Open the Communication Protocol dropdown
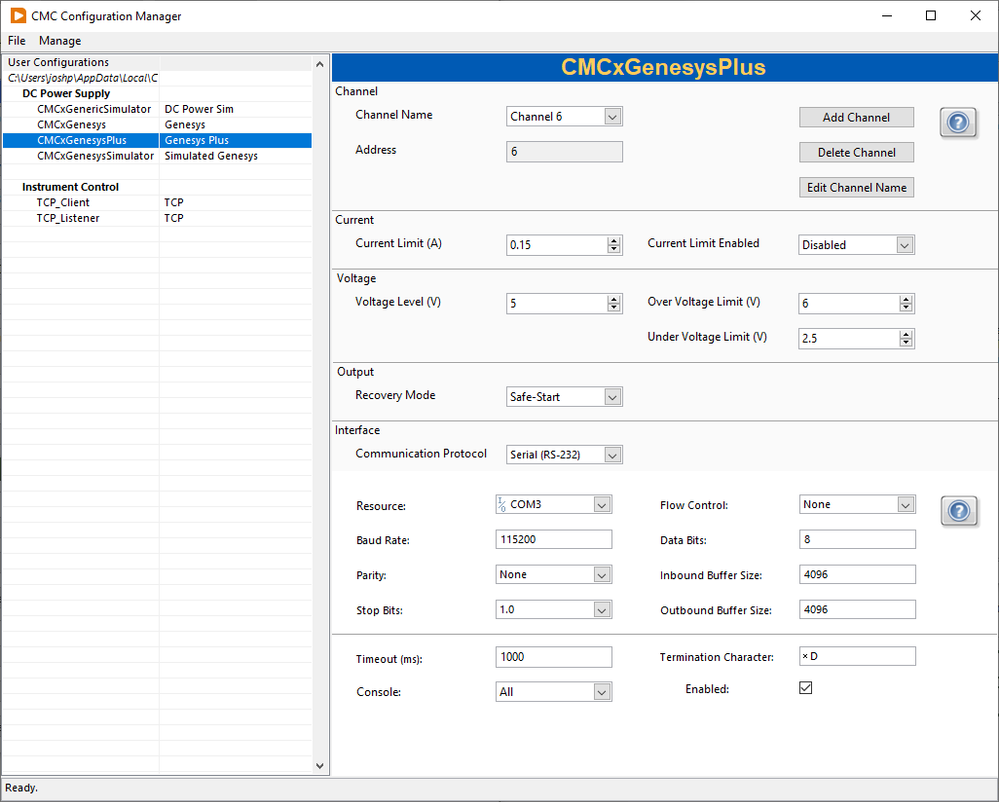The image size is (999, 802). 613,455
